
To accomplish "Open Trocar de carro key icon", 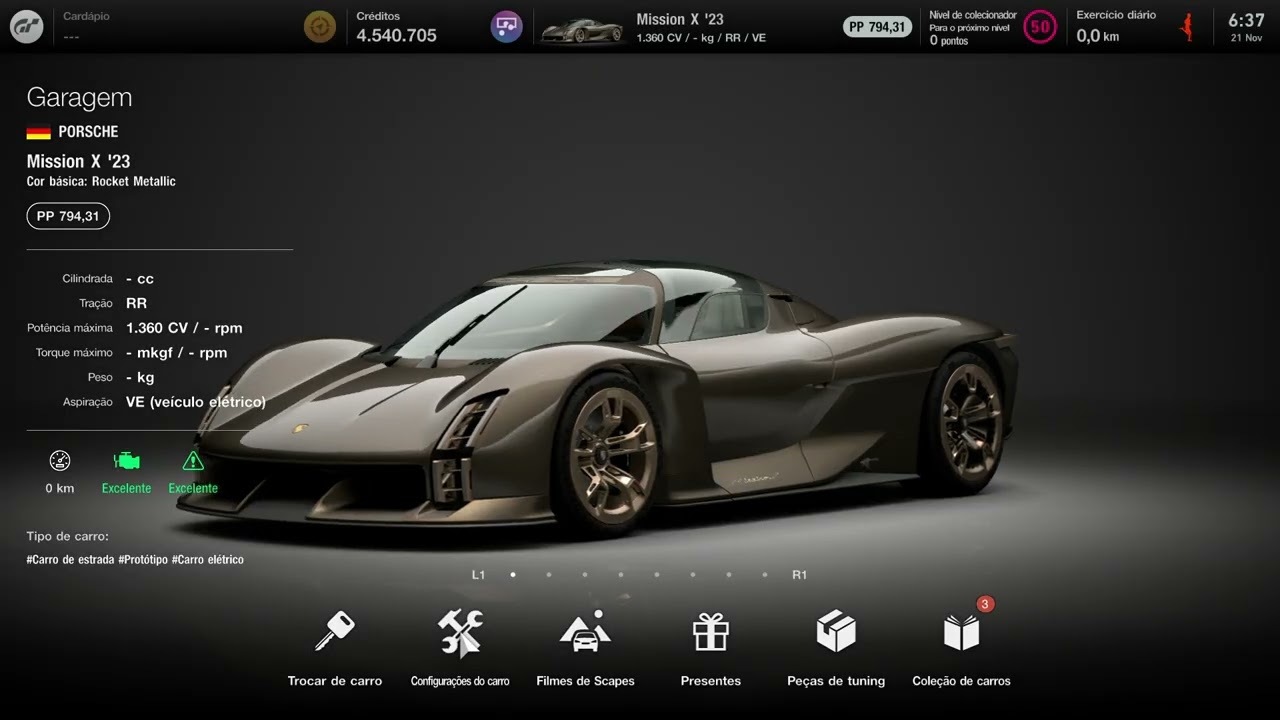I will 335,631.
